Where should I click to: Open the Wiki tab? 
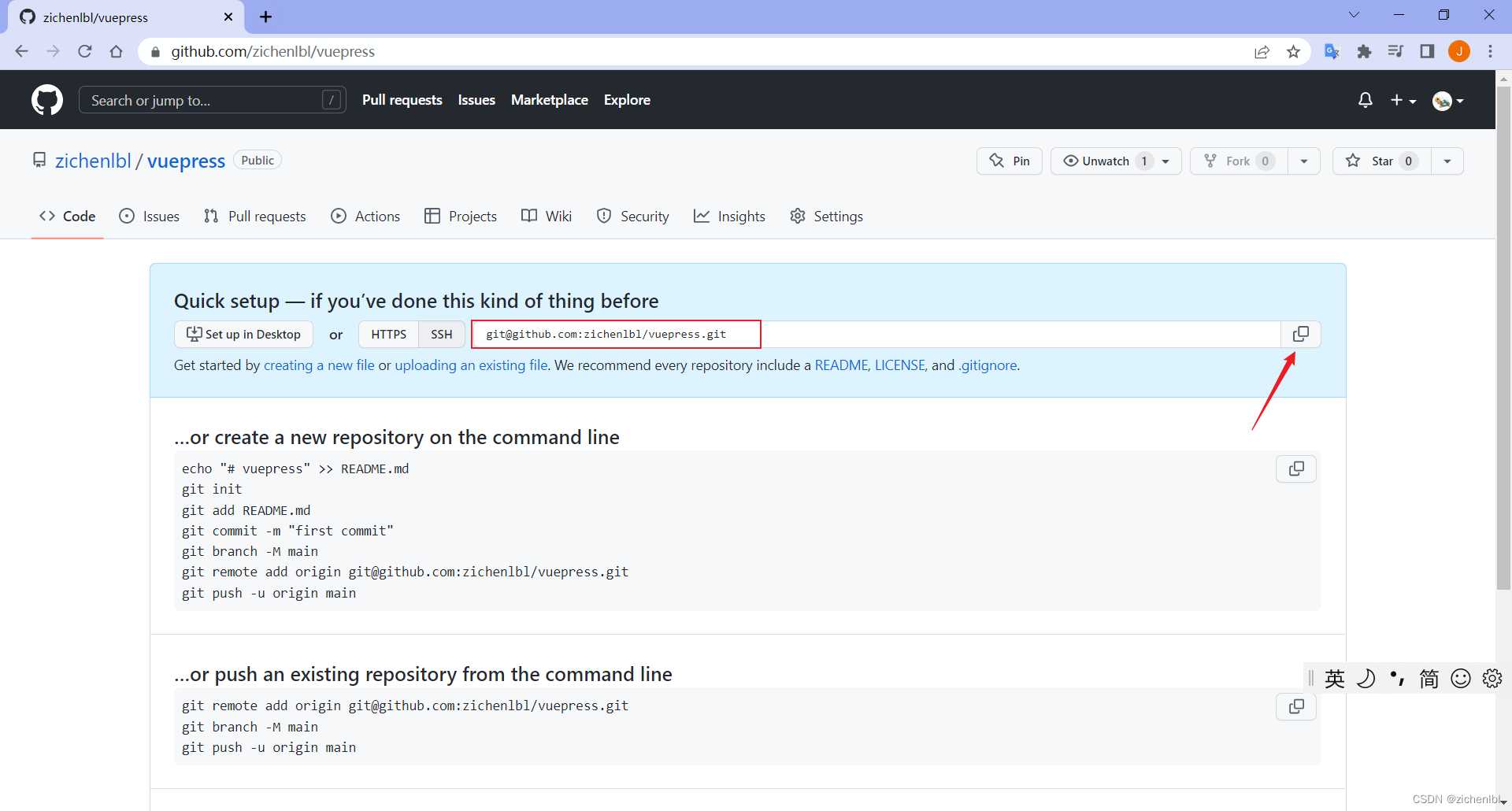(x=547, y=216)
